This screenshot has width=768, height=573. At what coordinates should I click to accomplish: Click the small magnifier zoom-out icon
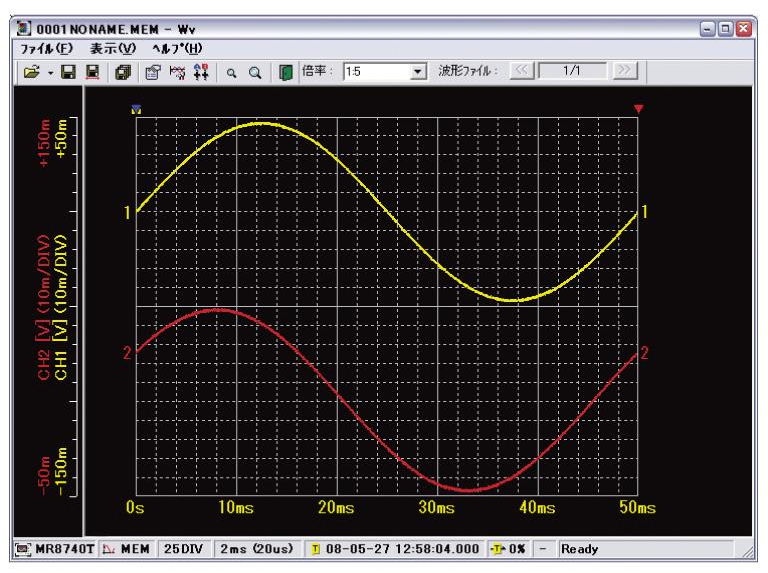[231, 73]
